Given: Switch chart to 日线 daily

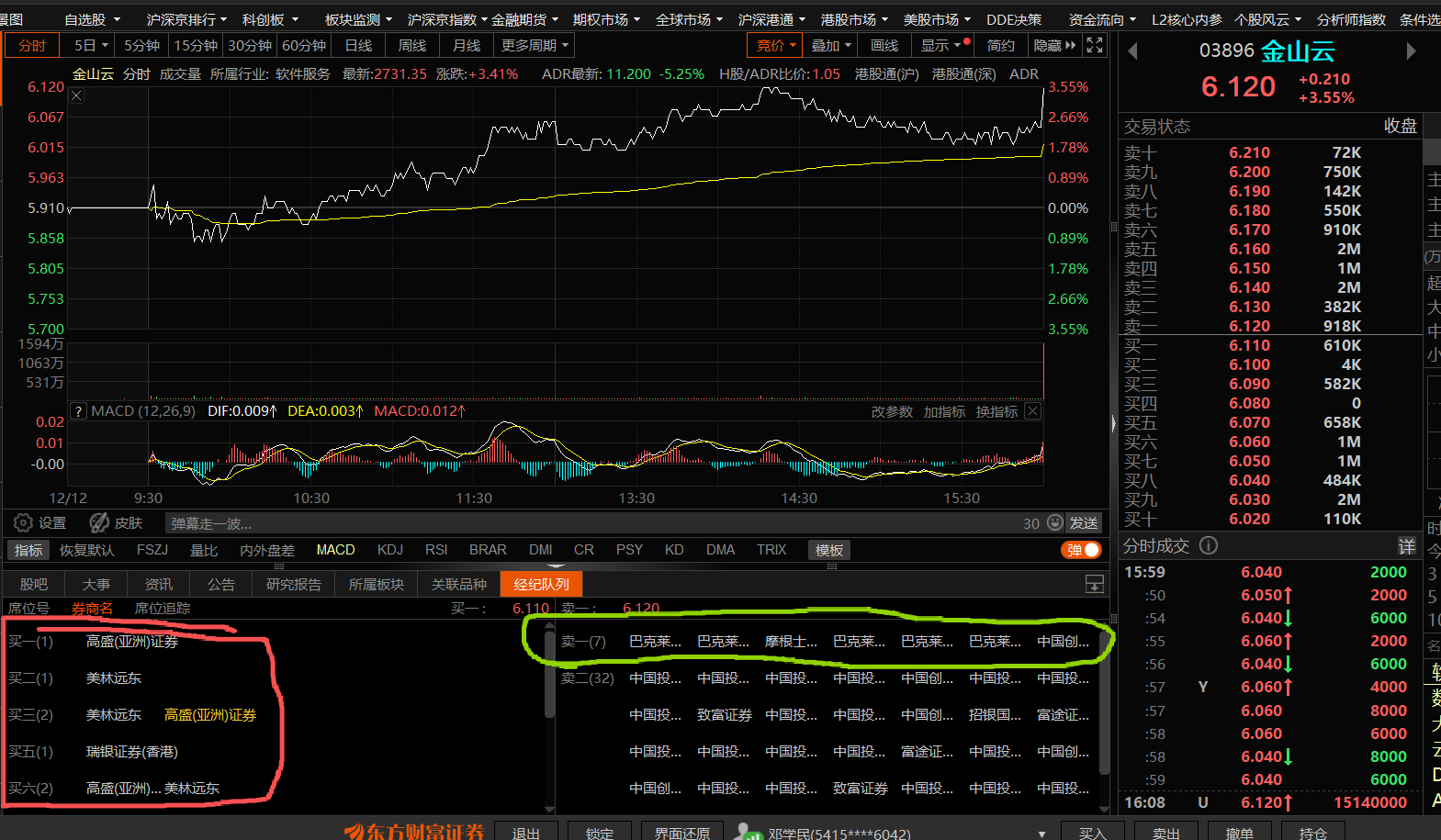Looking at the screenshot, I should point(358,45).
